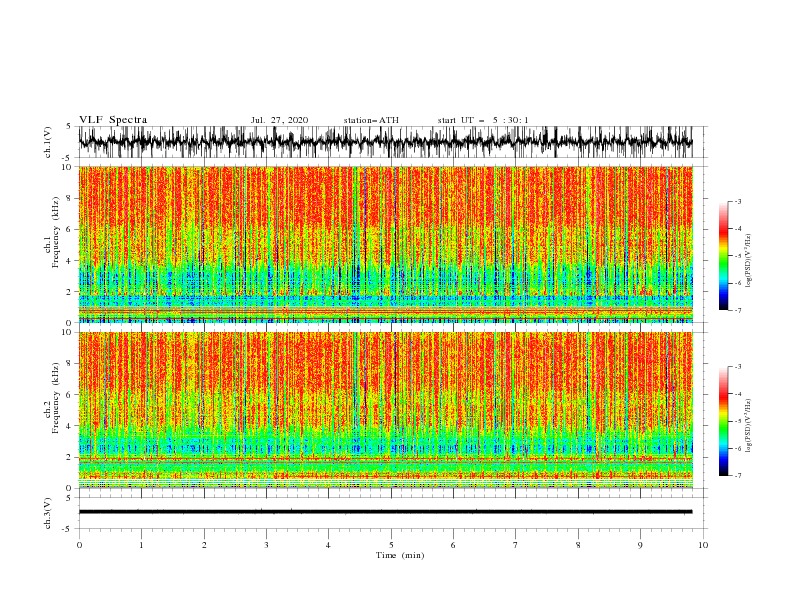
Task: Click the "VLF Spectra" plot title
Action: click(x=113, y=120)
